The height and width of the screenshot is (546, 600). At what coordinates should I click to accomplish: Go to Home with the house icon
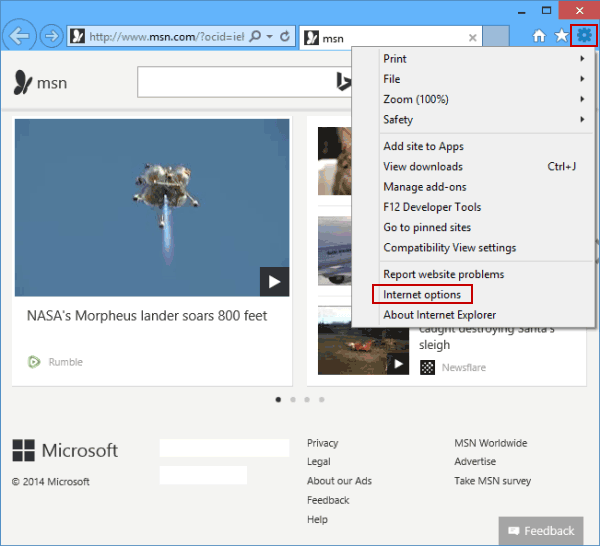pos(539,36)
